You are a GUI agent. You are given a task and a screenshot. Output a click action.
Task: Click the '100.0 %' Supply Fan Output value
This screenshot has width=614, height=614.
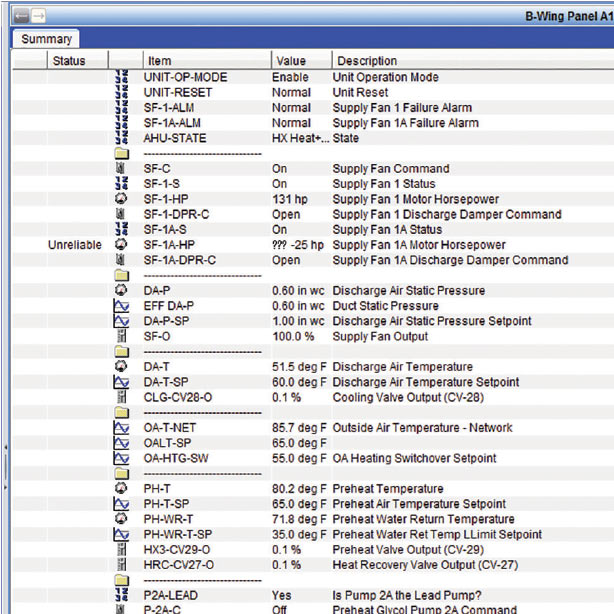coord(293,336)
